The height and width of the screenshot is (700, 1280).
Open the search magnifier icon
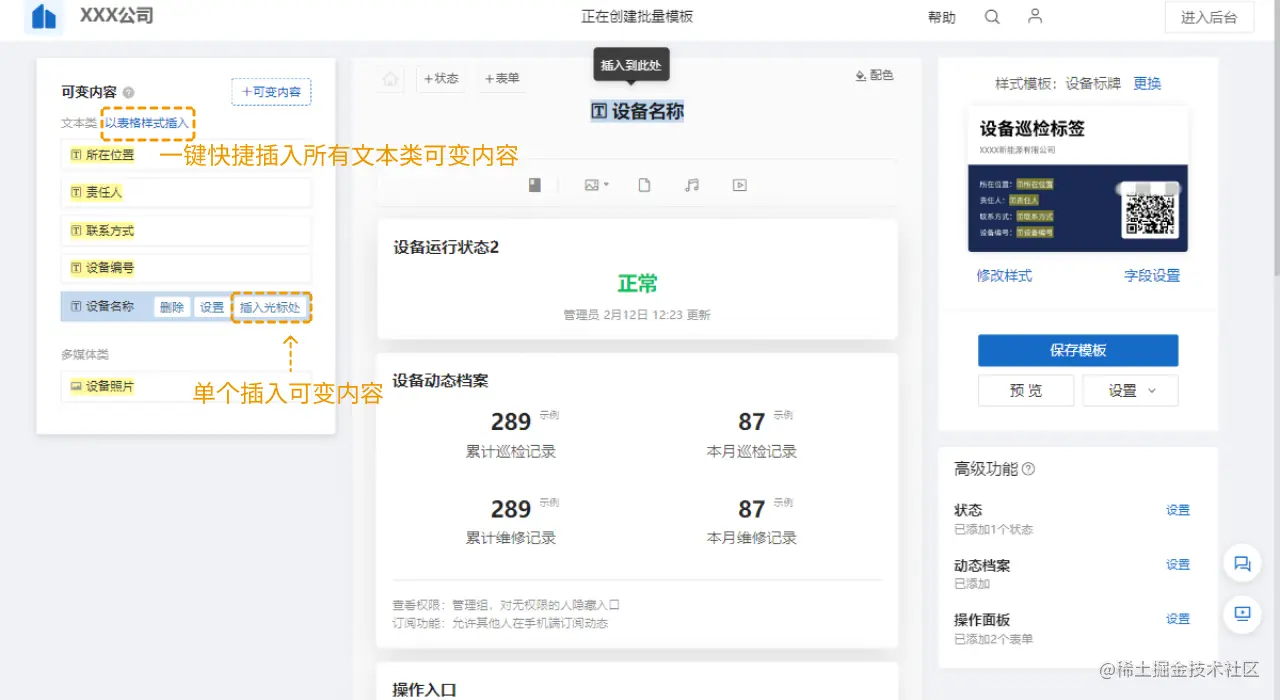[x=992, y=17]
